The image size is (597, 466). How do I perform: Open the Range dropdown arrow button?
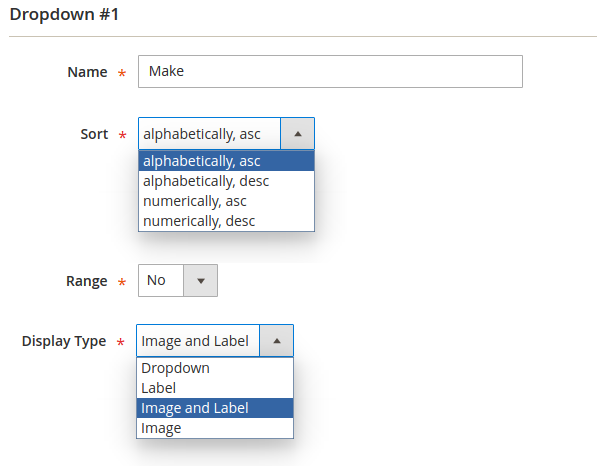(201, 281)
